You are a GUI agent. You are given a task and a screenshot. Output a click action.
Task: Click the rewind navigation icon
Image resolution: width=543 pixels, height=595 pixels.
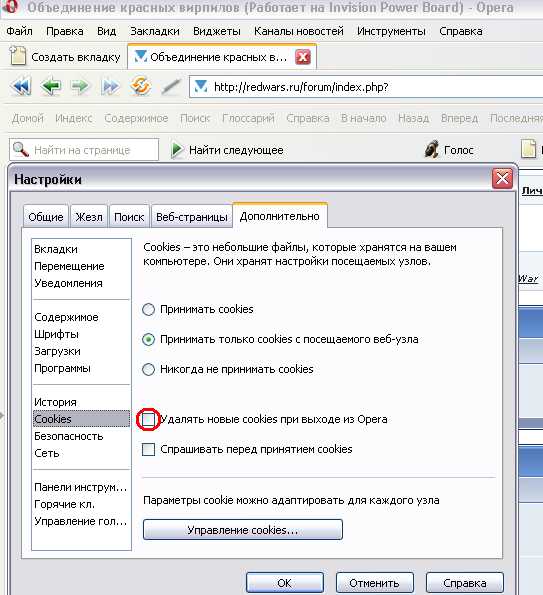(x=21, y=87)
